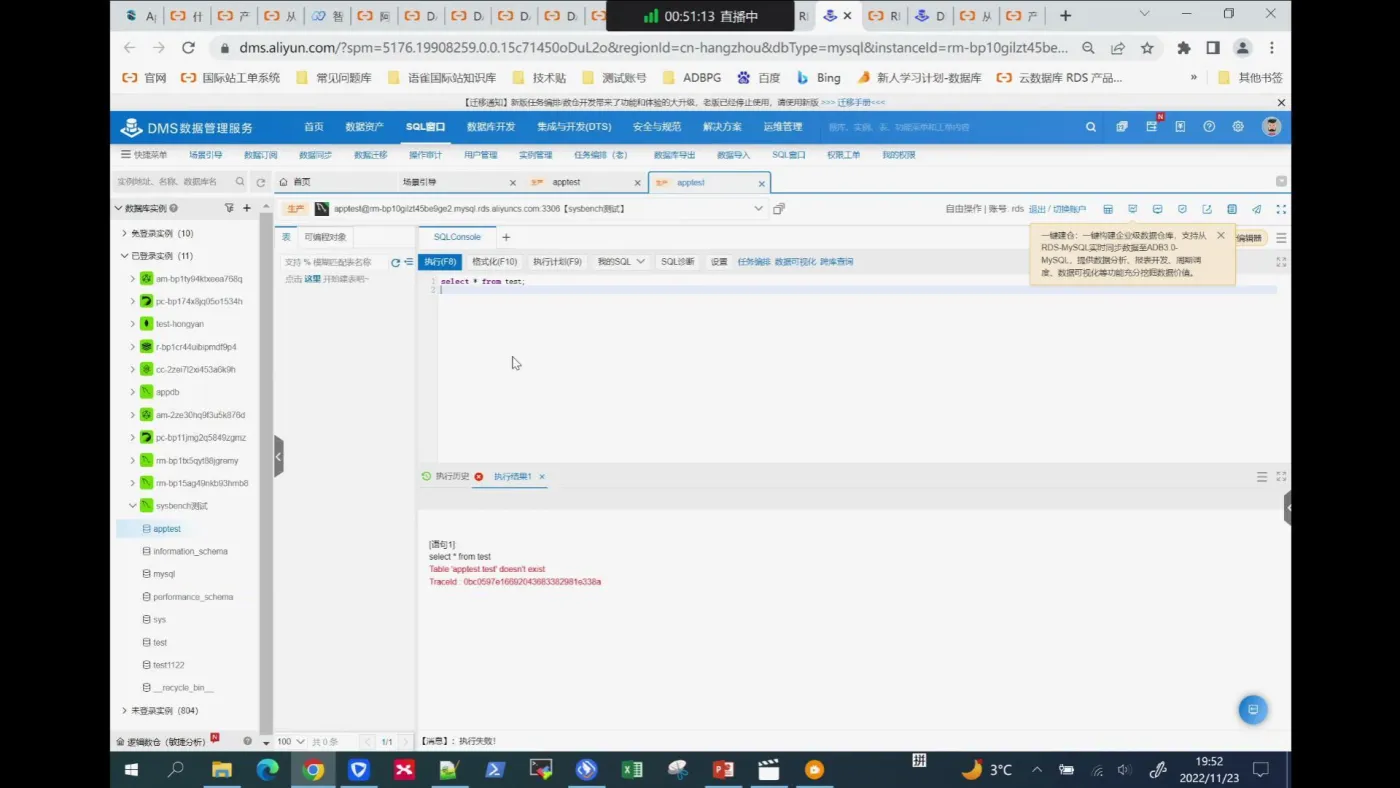Collapse the sysbench测试 instance node
The width and height of the screenshot is (1400, 788).
click(x=132, y=506)
